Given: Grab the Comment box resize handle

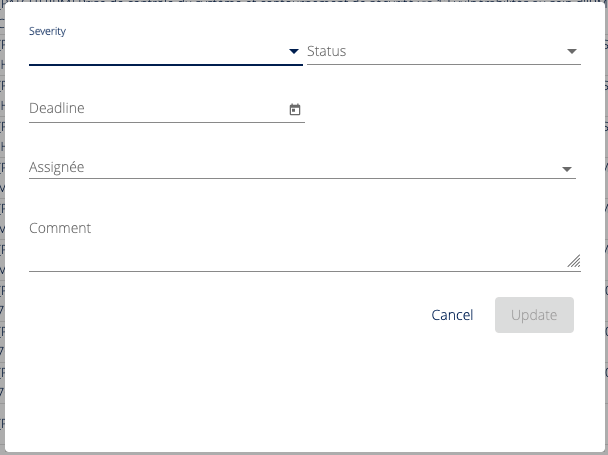Looking at the screenshot, I should coord(573,261).
